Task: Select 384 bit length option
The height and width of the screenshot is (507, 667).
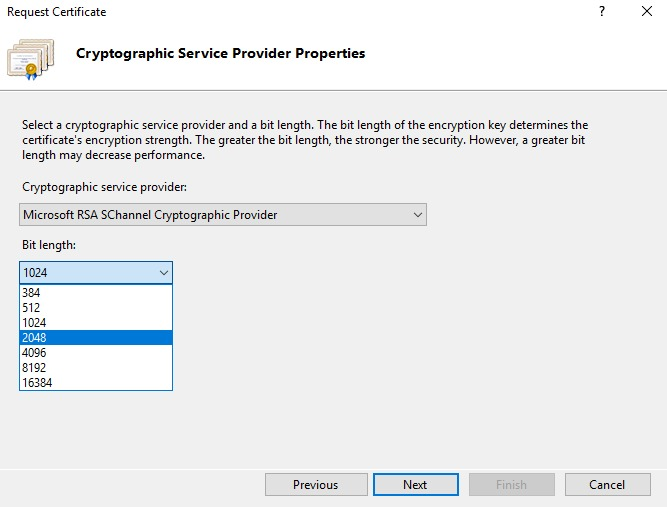Action: pos(96,293)
